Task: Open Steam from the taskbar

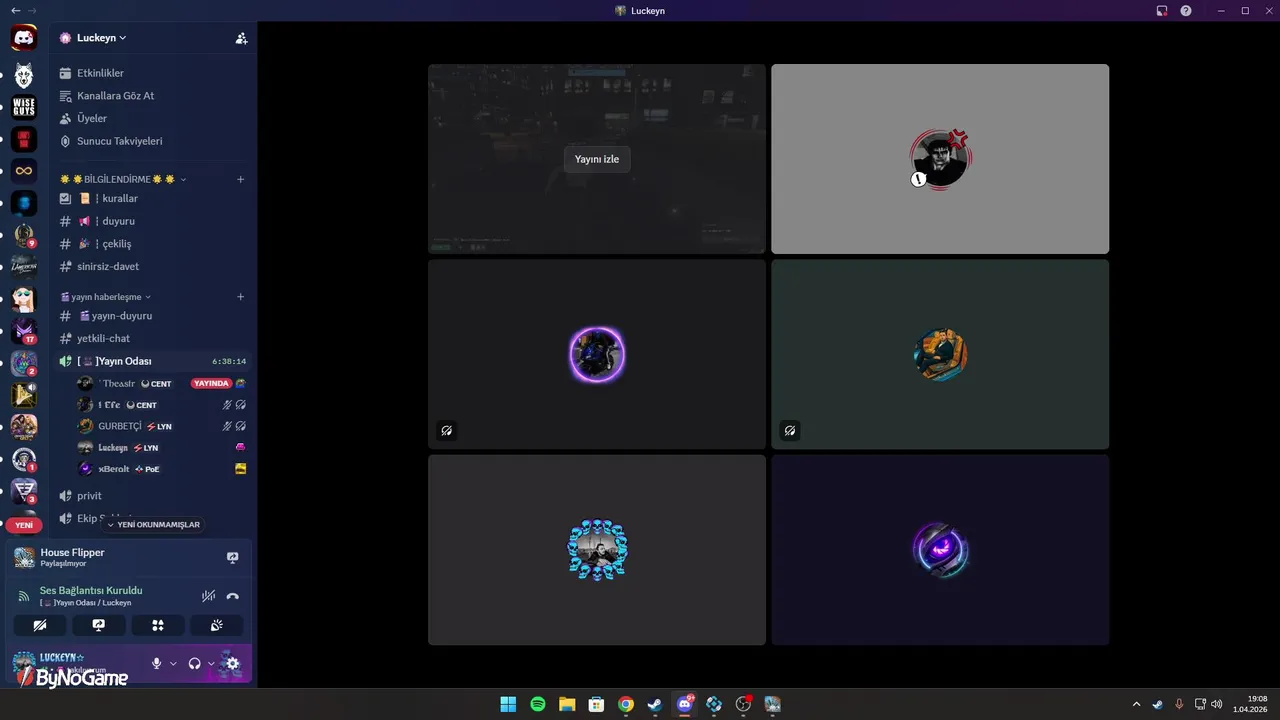Action: click(655, 704)
